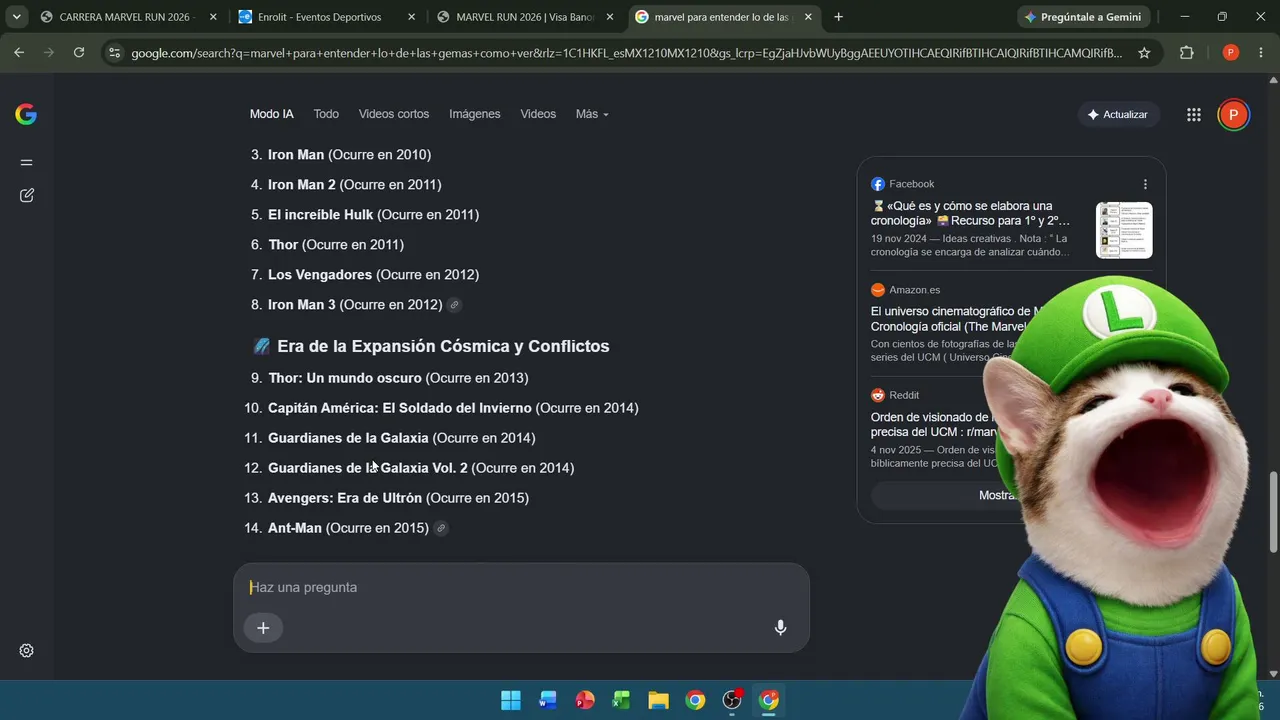This screenshot has height=720, width=1280.
Task: Select the Imágenes search tab
Action: coord(475,114)
